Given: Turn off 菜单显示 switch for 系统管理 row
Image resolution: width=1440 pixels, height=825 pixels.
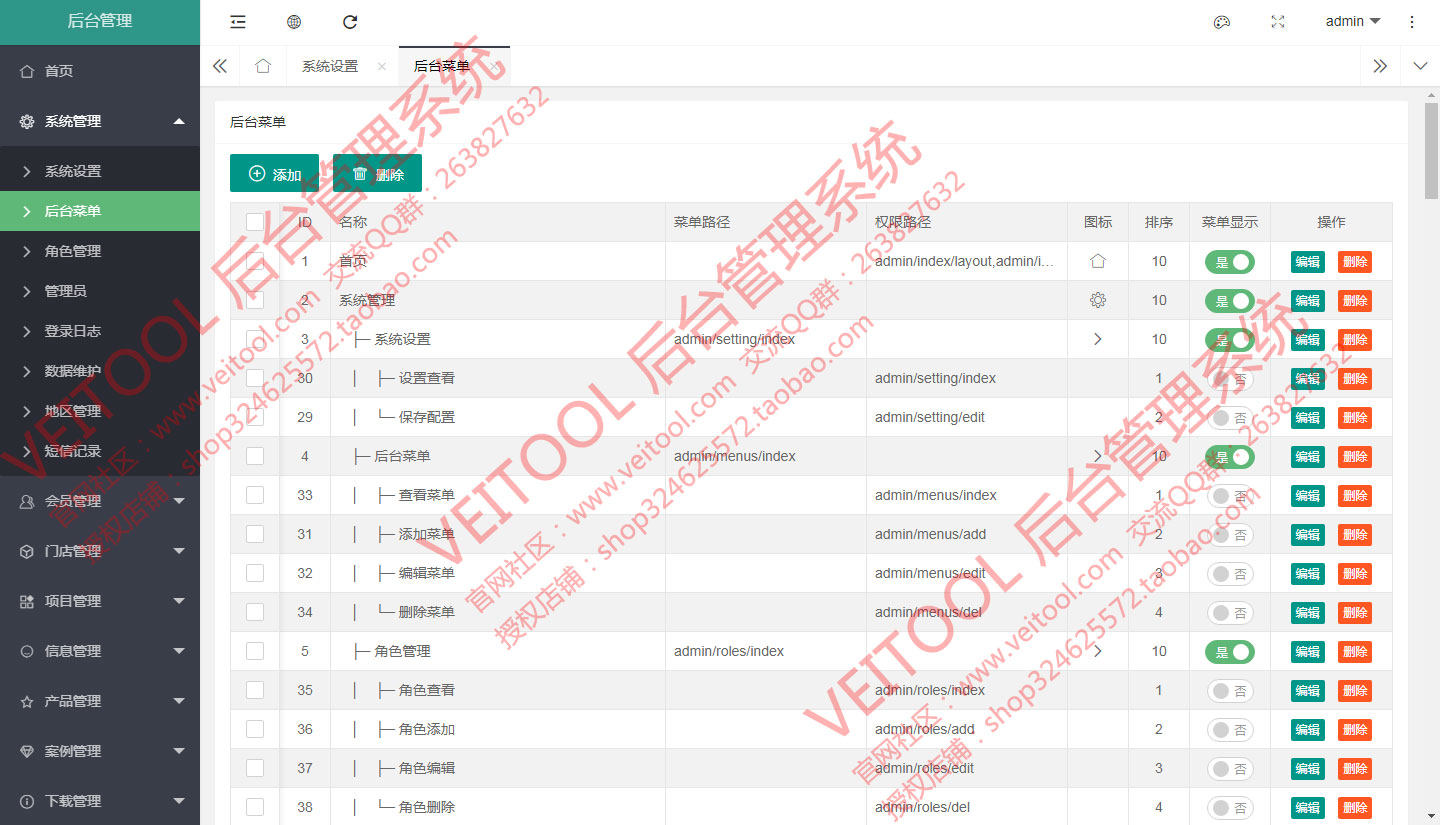Looking at the screenshot, I should 1230,301.
